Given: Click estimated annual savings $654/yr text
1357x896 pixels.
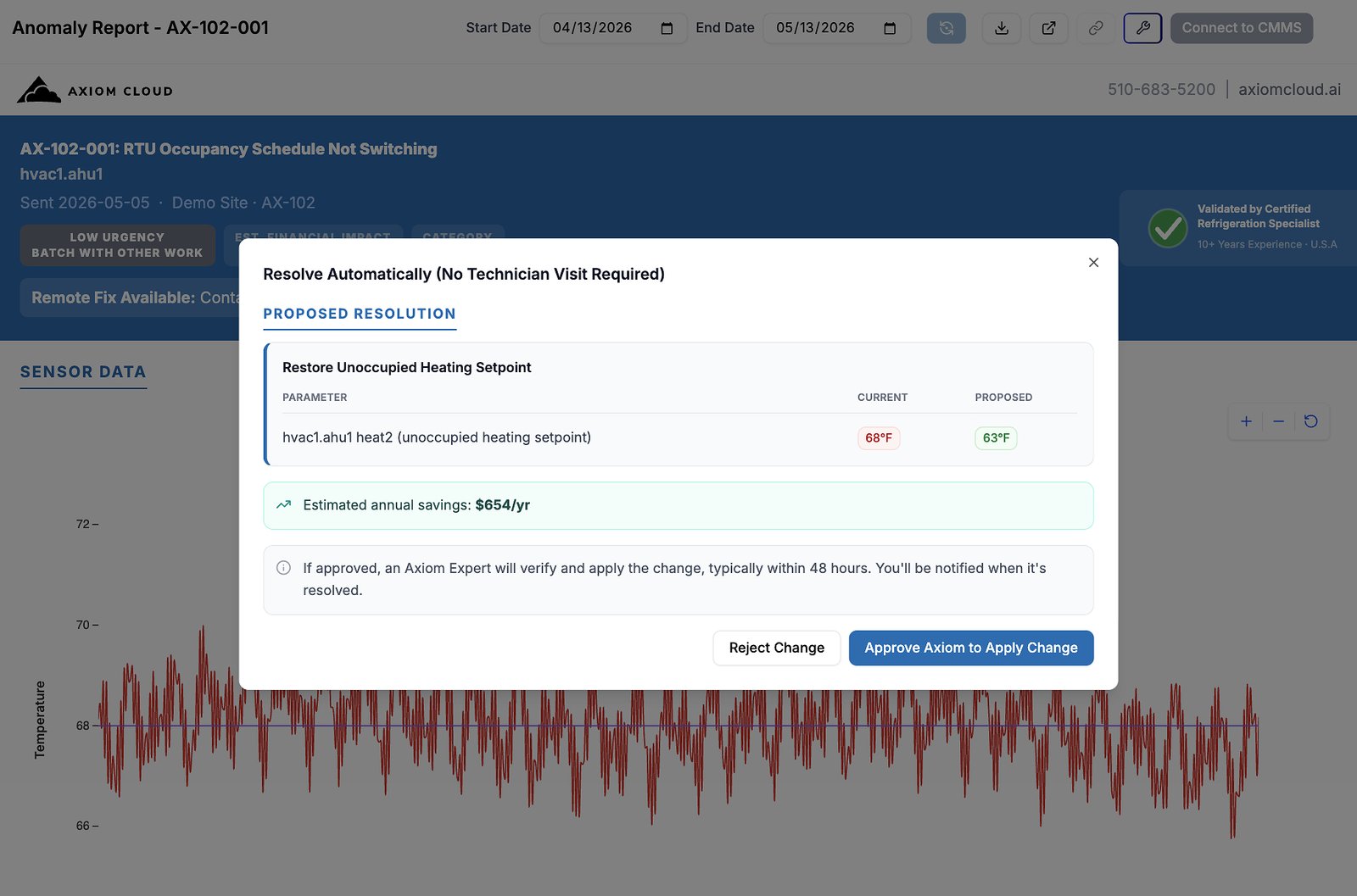Looking at the screenshot, I should click(416, 505).
